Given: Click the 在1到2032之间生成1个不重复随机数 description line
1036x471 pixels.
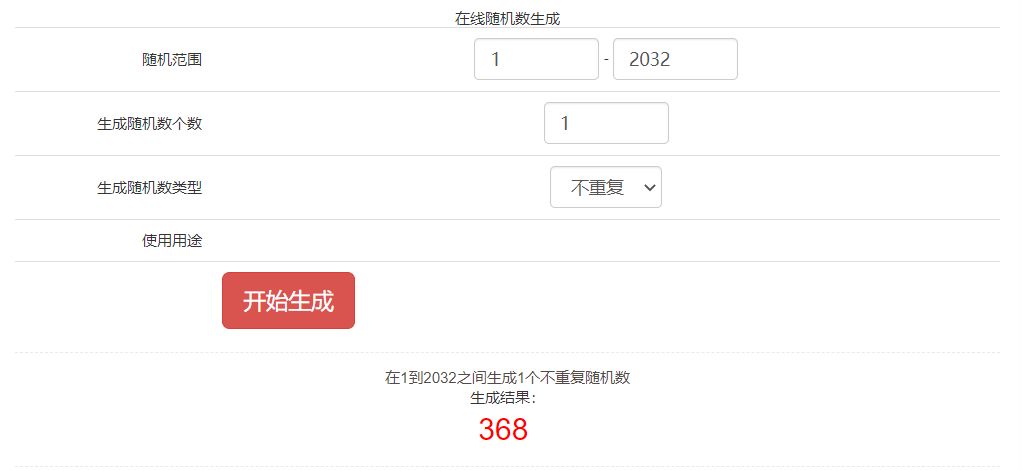Looking at the screenshot, I should (x=507, y=378).
